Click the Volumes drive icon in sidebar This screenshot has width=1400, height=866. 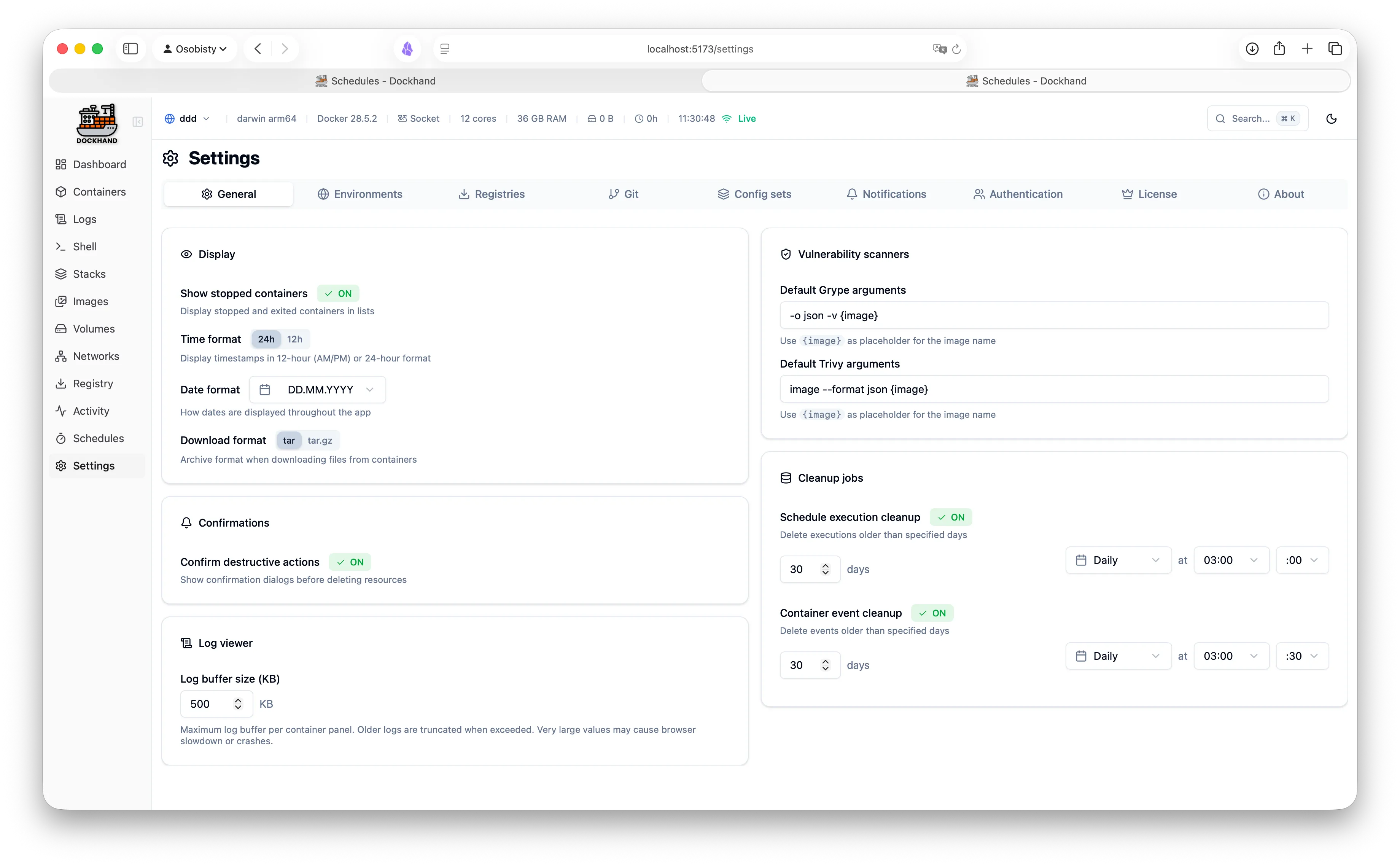(61, 329)
